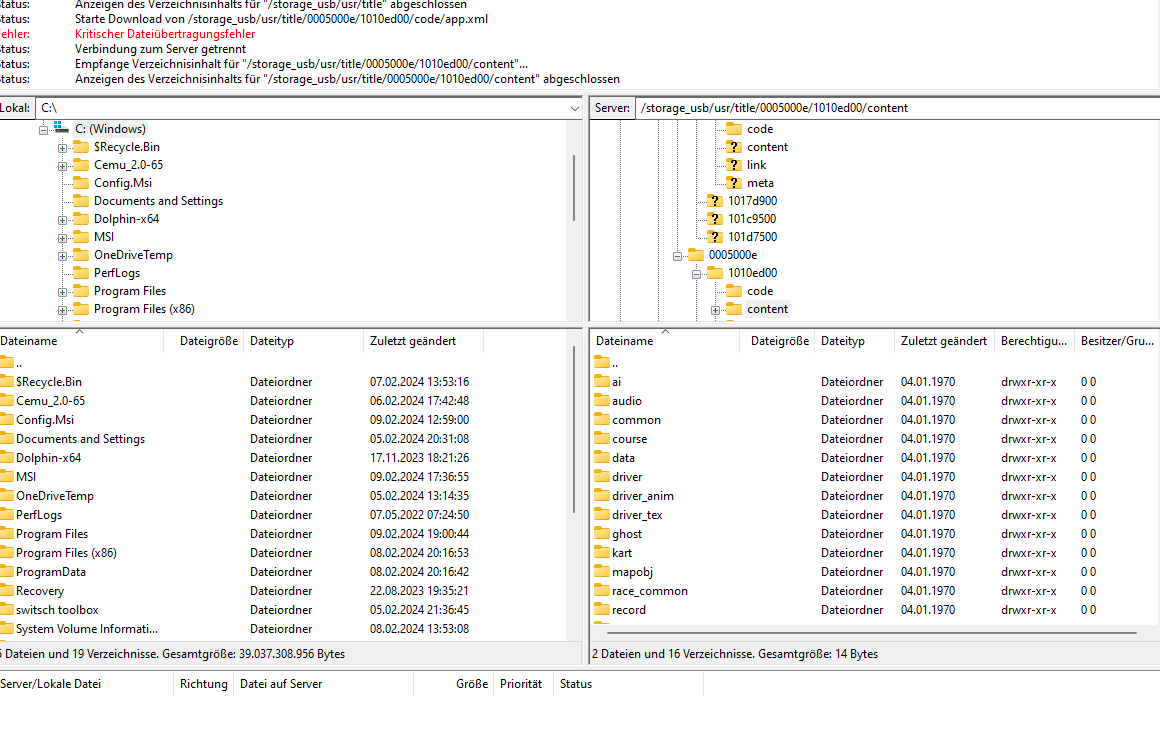The width and height of the screenshot is (1160, 750).
Task: Click the Recovery folder icon
Action: point(7,590)
